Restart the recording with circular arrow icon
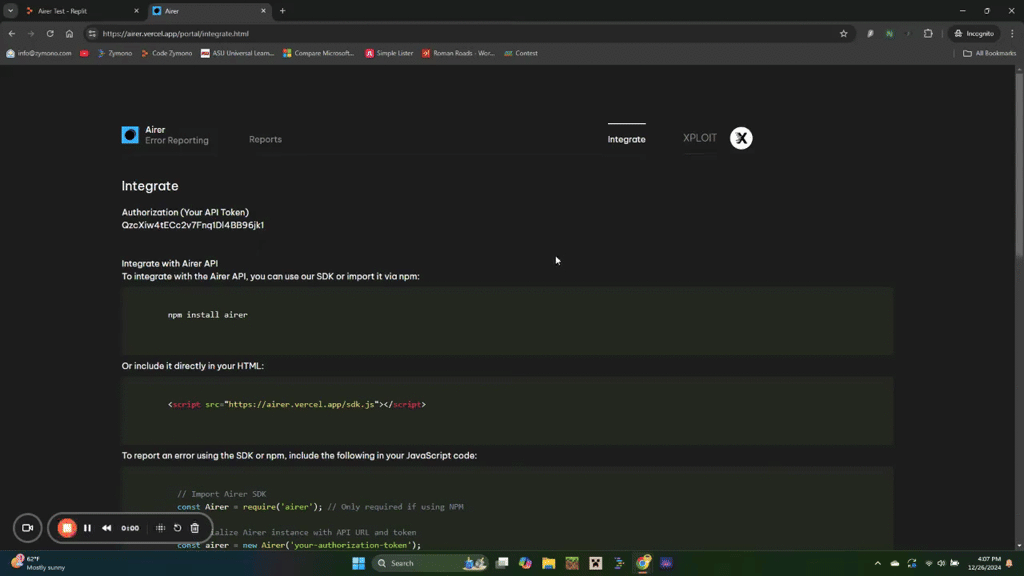Viewport: 1024px width, 576px height. coord(177,528)
